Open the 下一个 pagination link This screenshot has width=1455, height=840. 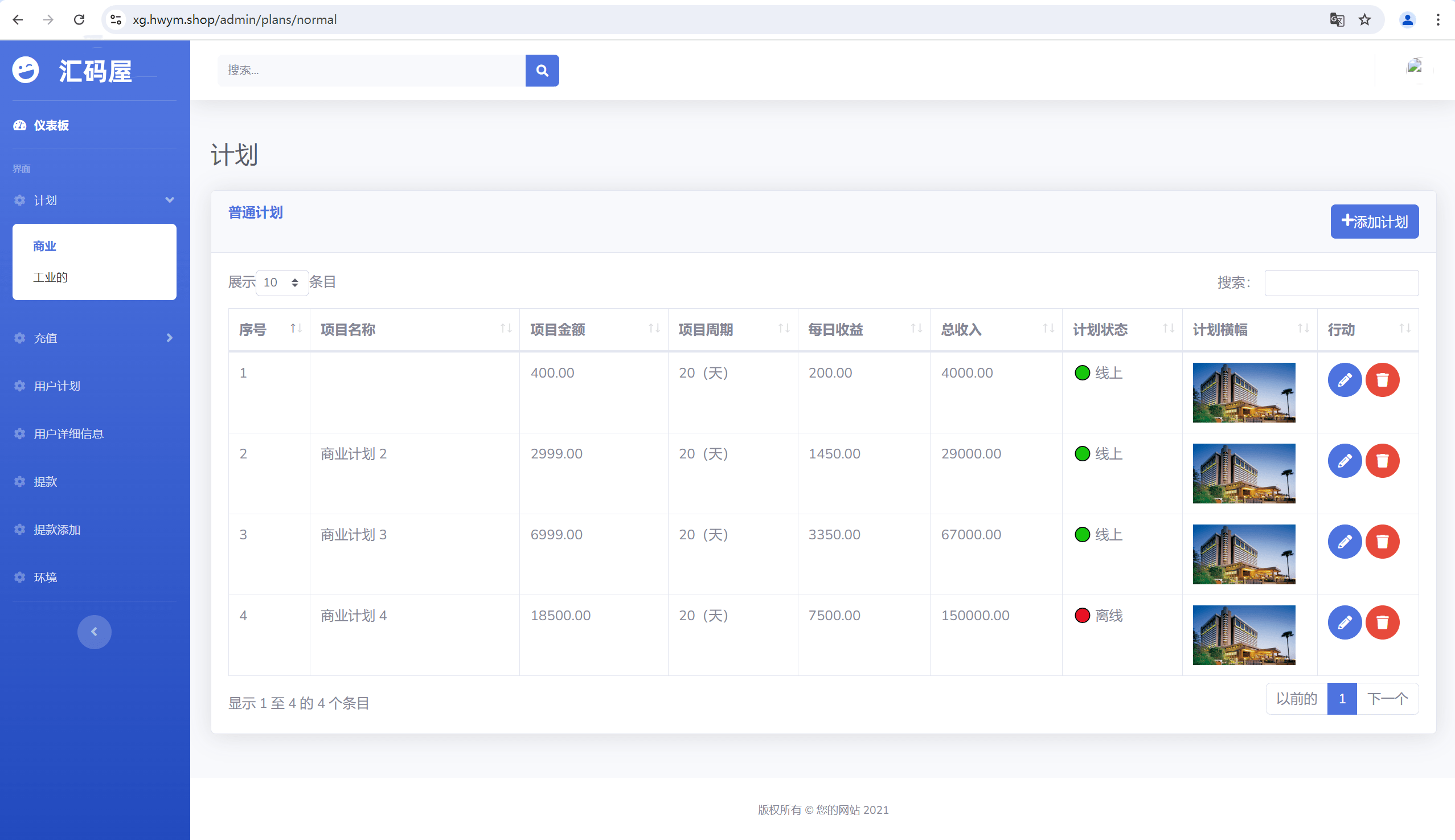coord(1388,698)
